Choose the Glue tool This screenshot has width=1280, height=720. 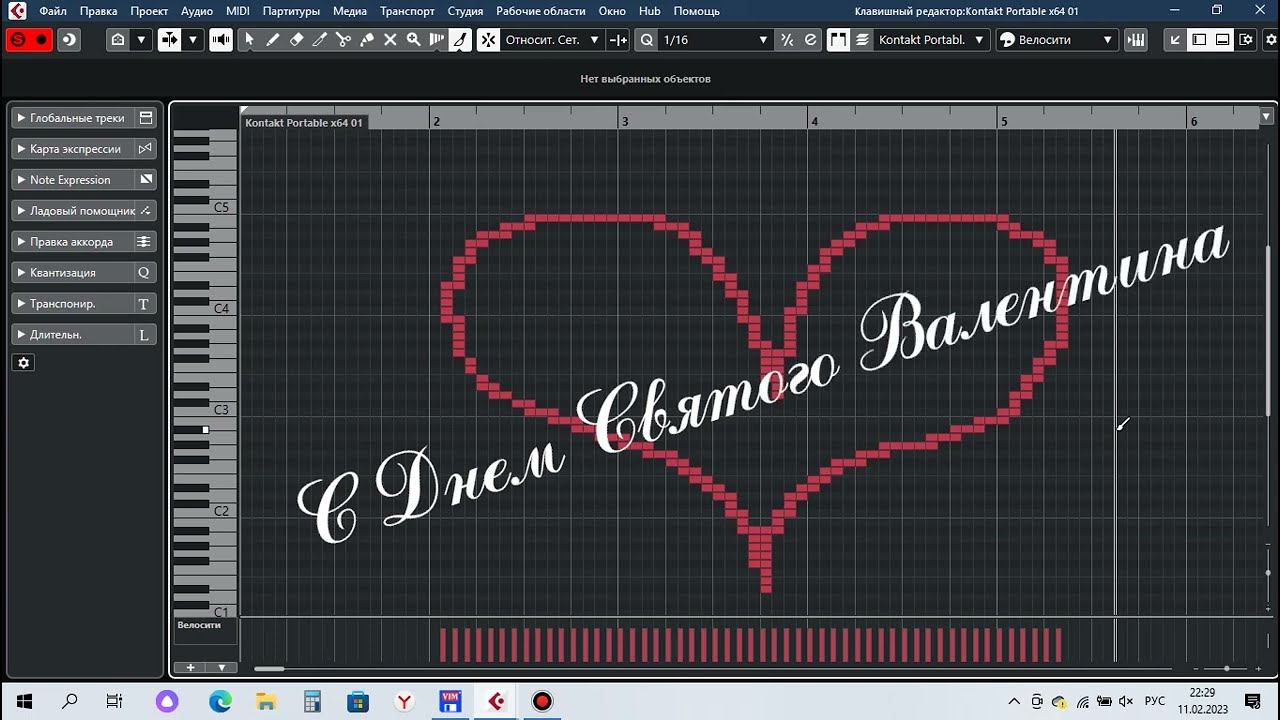(x=367, y=40)
